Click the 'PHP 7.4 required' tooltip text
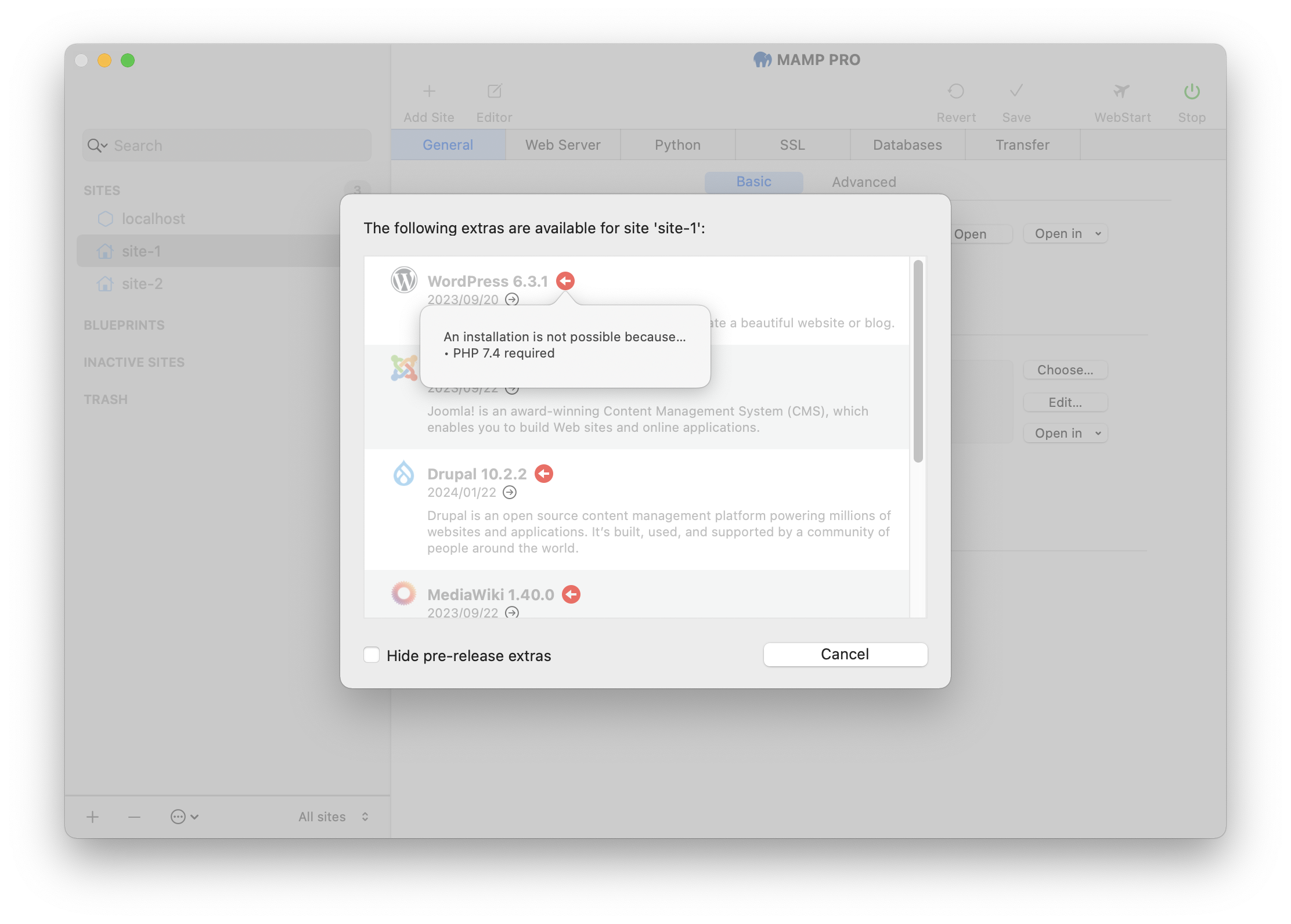The width and height of the screenshot is (1291, 924). coord(504,353)
